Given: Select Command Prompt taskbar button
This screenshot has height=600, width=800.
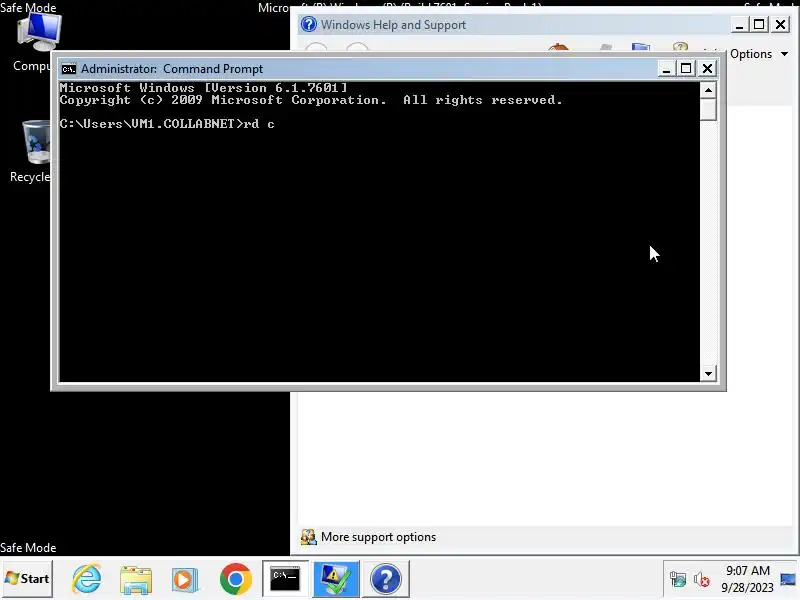Looking at the screenshot, I should 285,579.
